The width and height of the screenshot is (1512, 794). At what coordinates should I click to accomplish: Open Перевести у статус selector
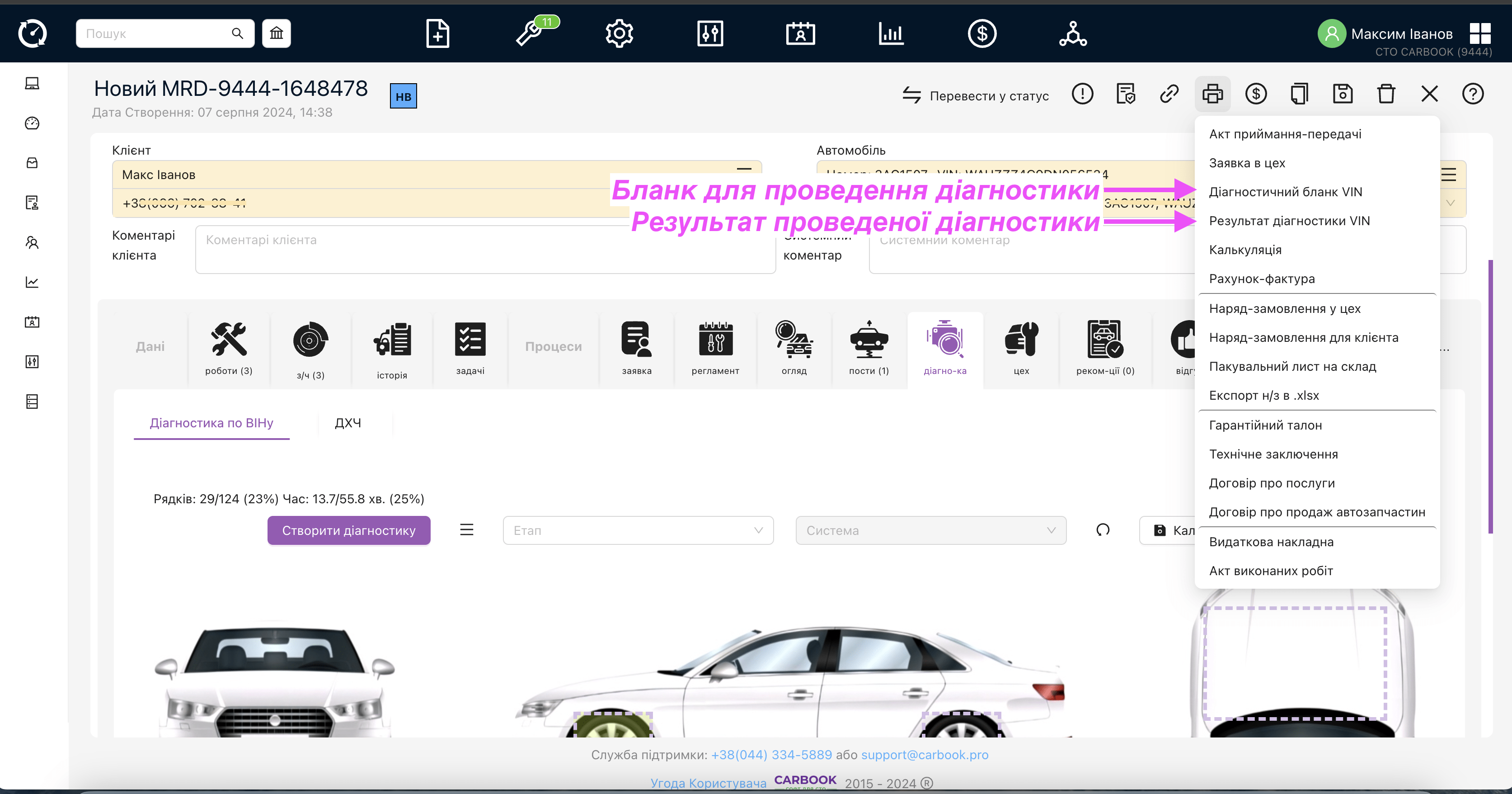[x=976, y=95]
